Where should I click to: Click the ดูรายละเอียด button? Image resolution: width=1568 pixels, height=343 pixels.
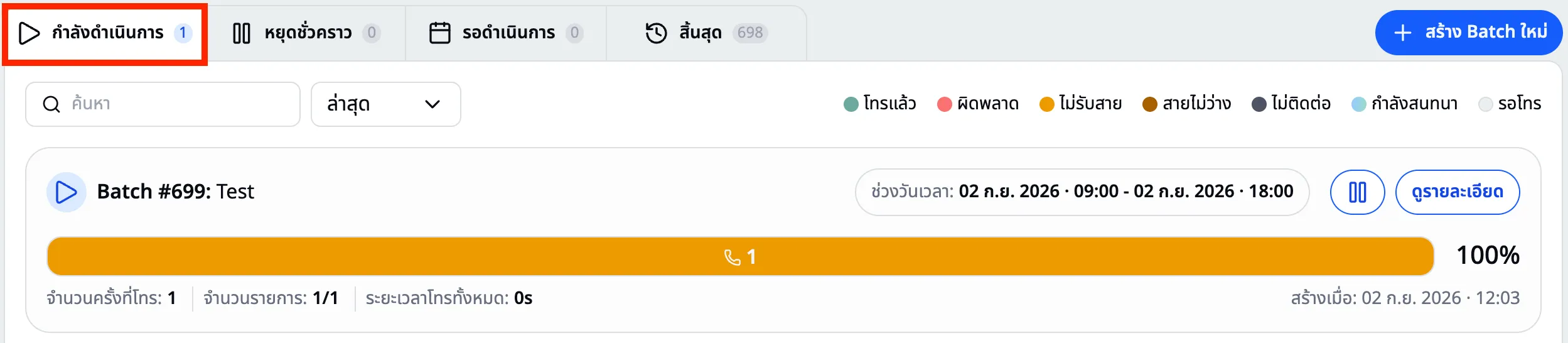[1457, 192]
